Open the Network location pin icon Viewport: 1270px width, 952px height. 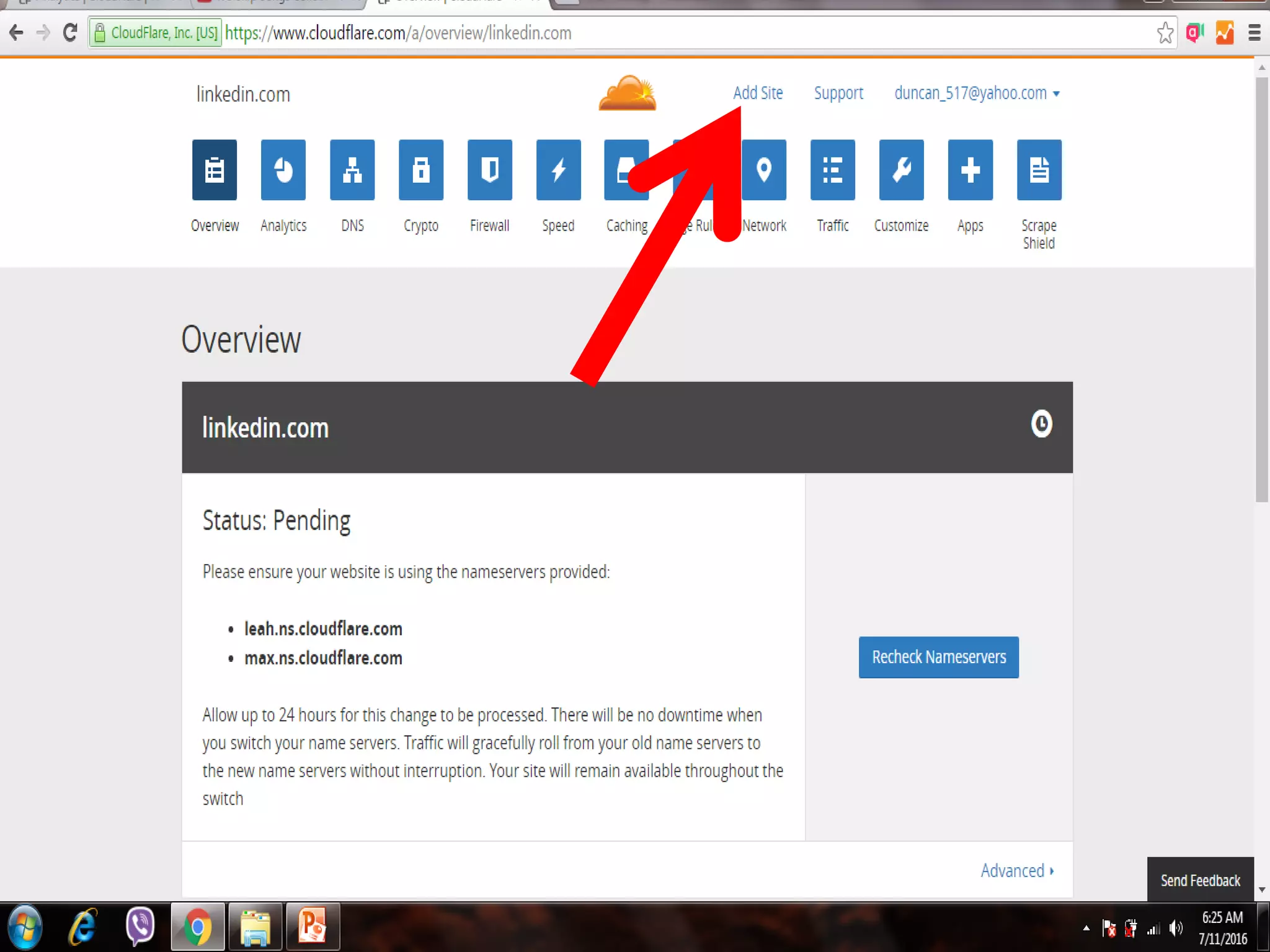click(x=764, y=170)
